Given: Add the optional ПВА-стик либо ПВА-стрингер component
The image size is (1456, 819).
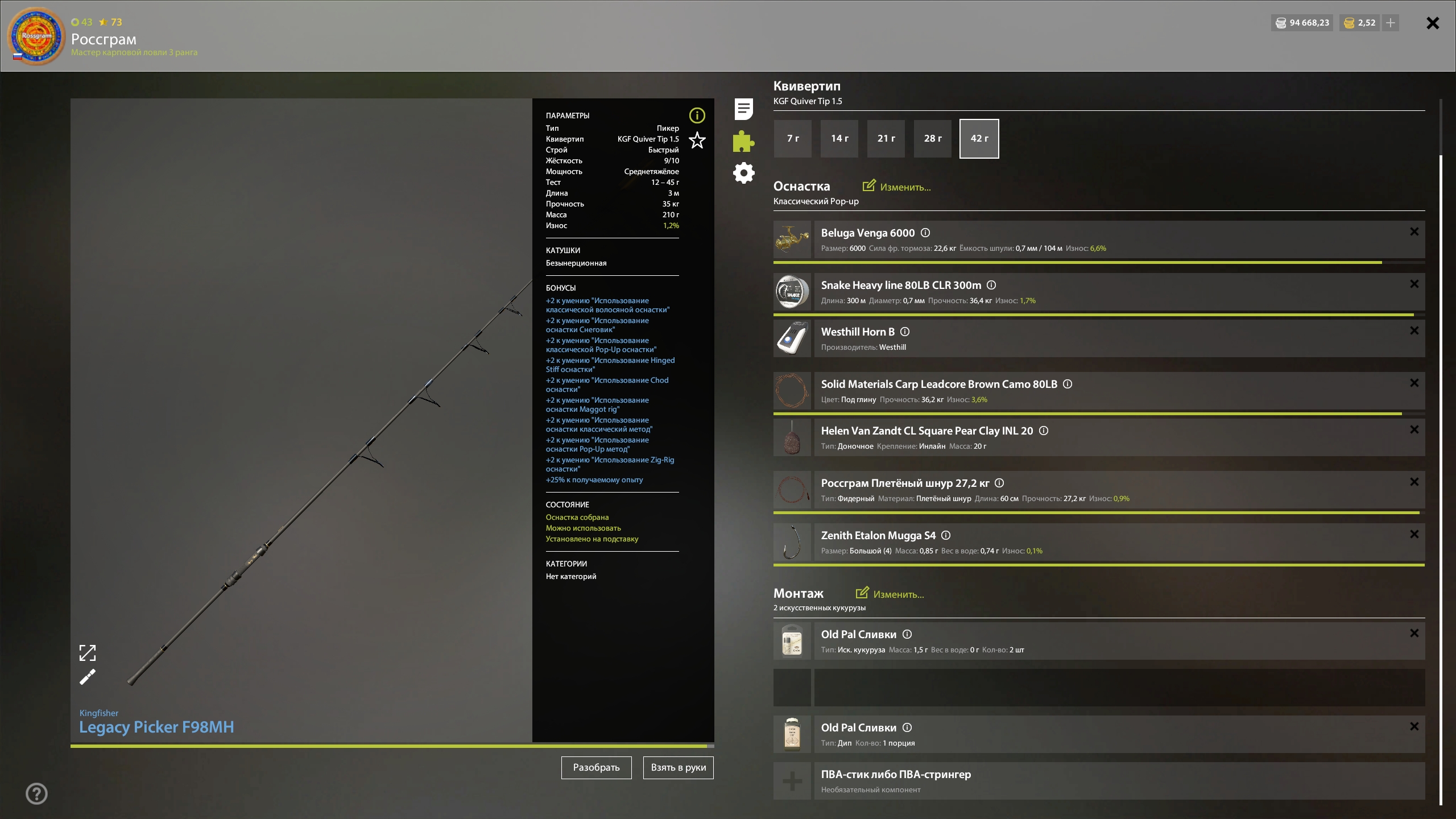Looking at the screenshot, I should pyautogui.click(x=792, y=781).
